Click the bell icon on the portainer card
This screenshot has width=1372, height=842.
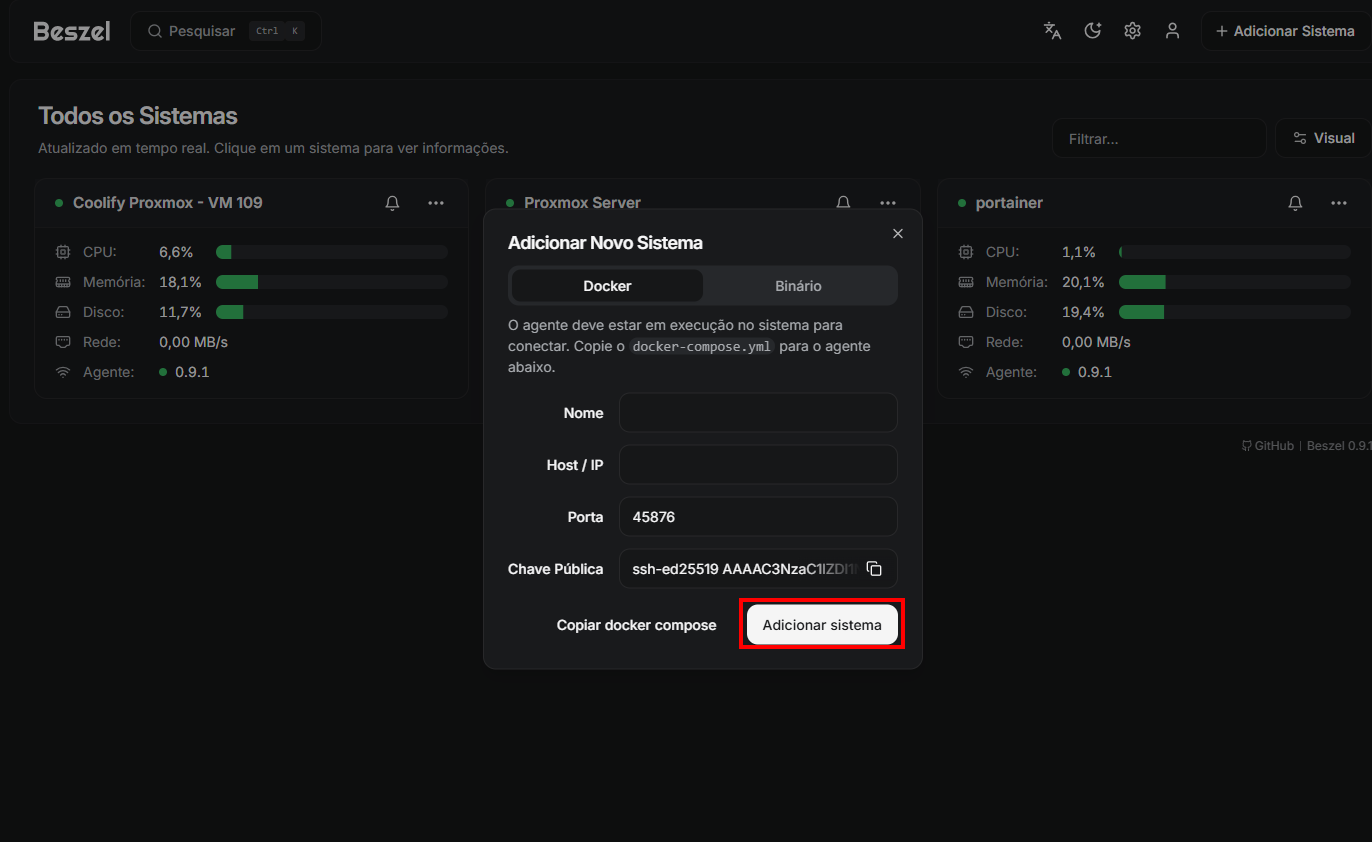click(1295, 202)
